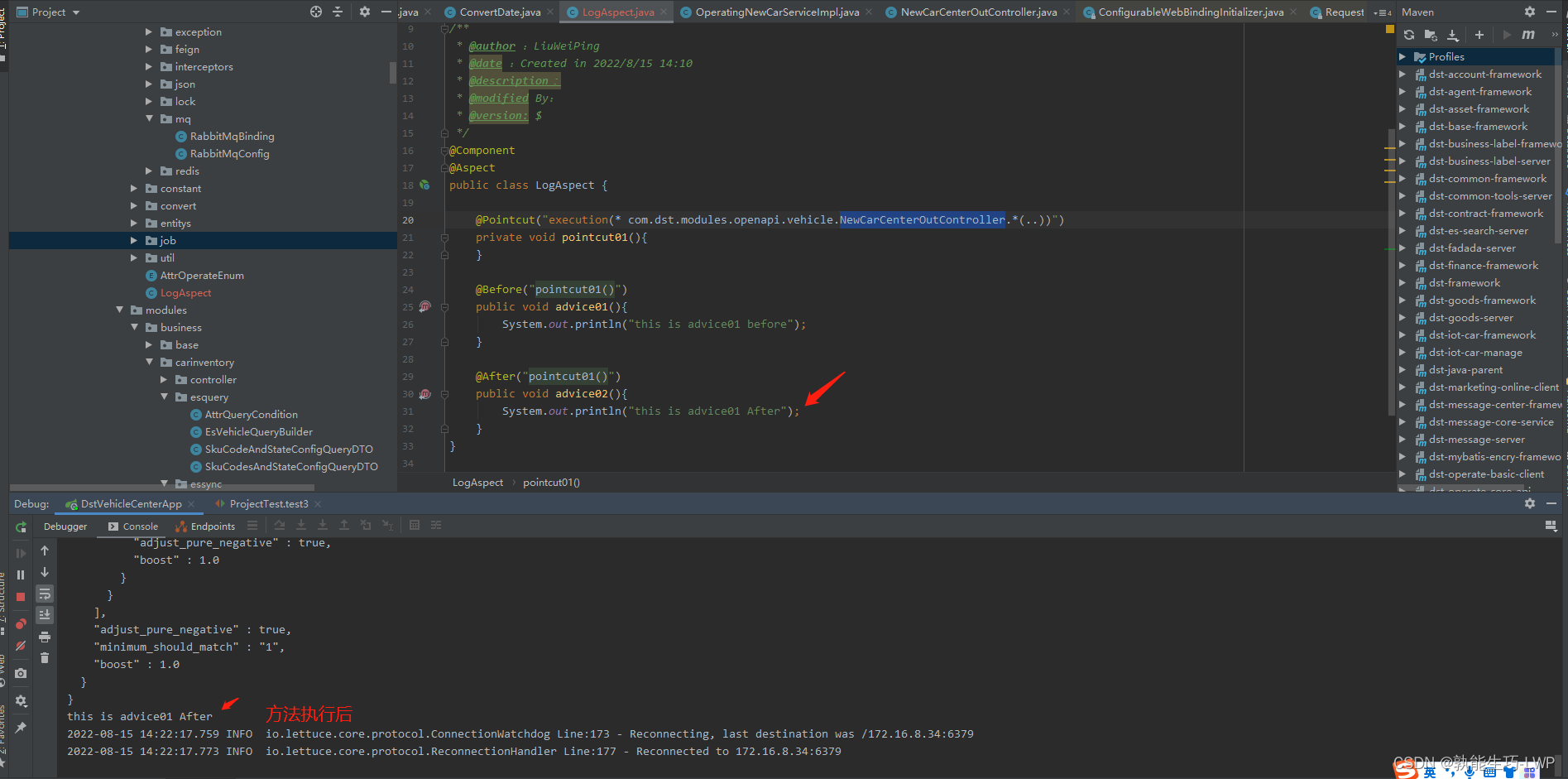
Task: Execute Maven goal using the m icon
Action: coord(1527,35)
